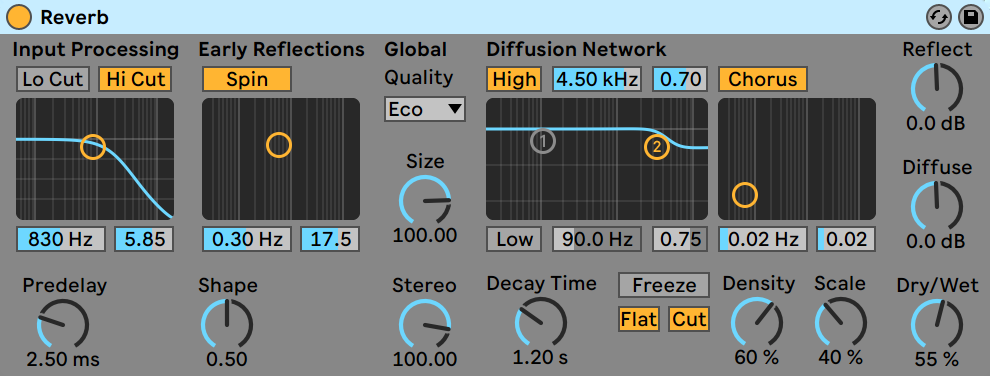Toggle the Spin switch off

click(247, 79)
